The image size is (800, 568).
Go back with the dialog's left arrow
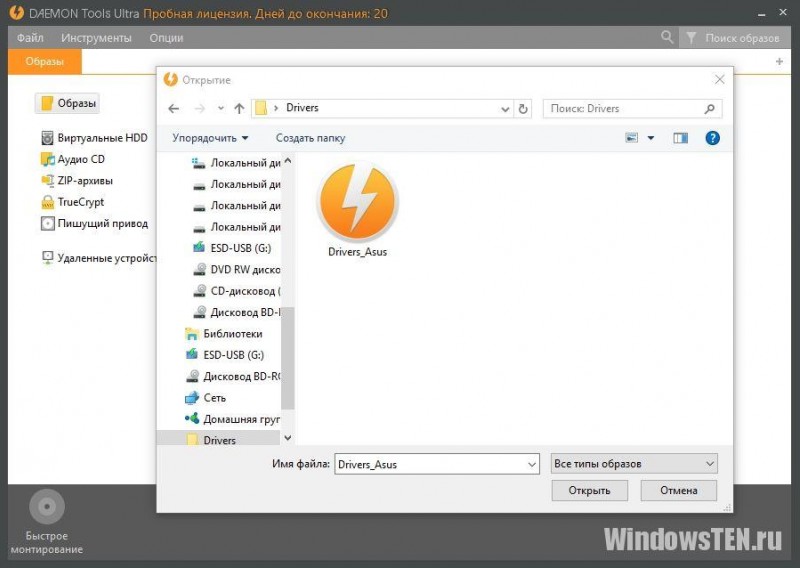173,109
